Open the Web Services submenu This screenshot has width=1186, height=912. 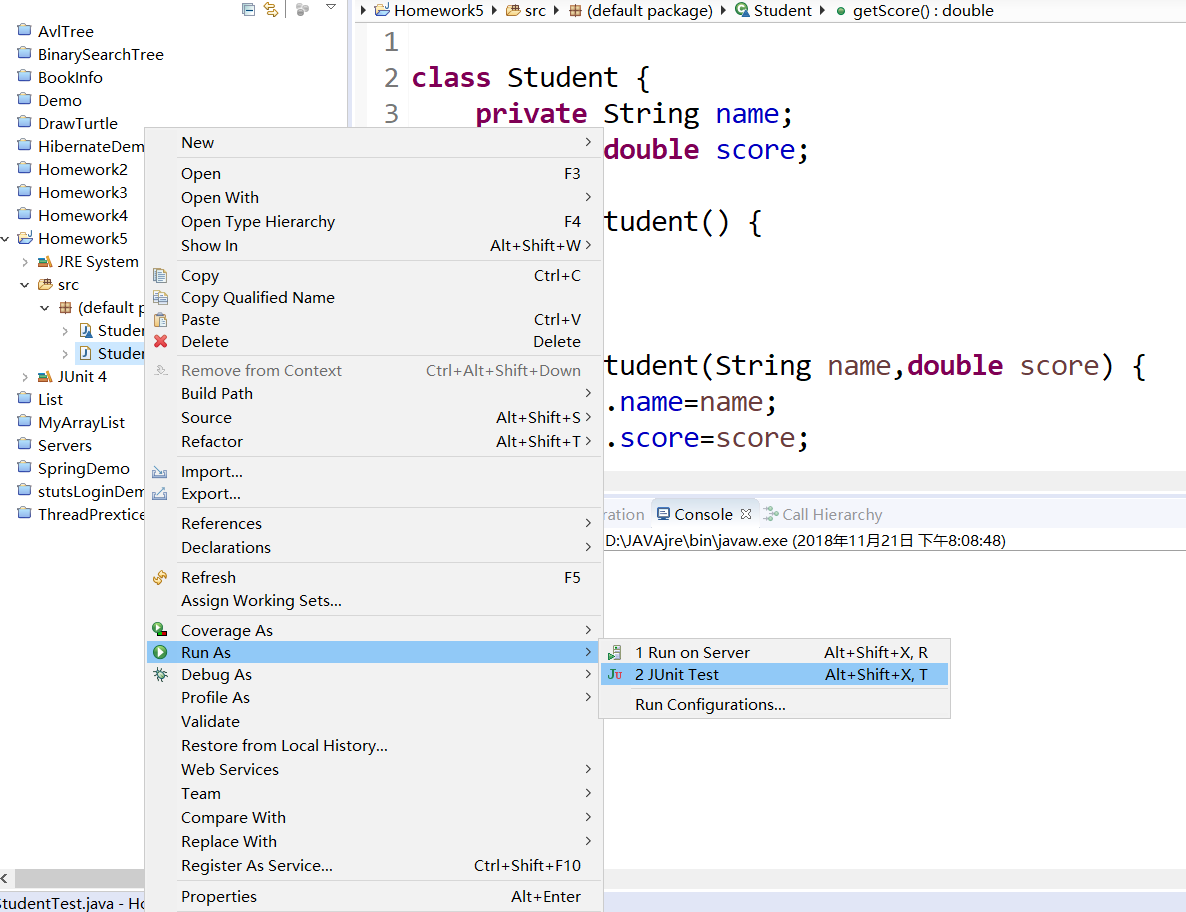coord(374,770)
